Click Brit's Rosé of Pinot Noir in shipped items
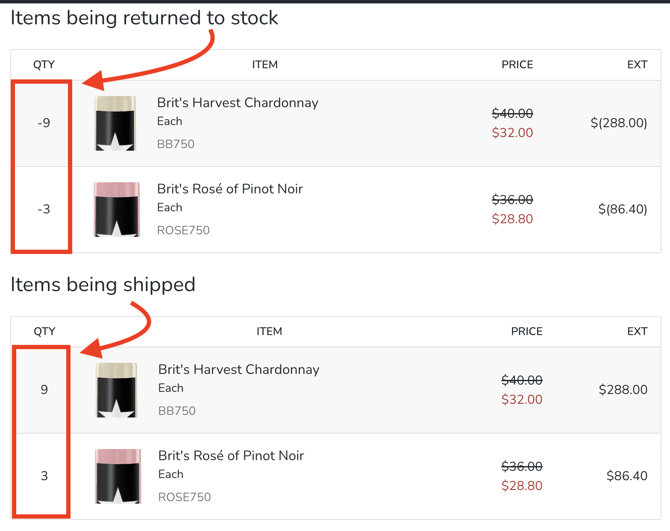Image resolution: width=670 pixels, height=531 pixels. coord(231,456)
